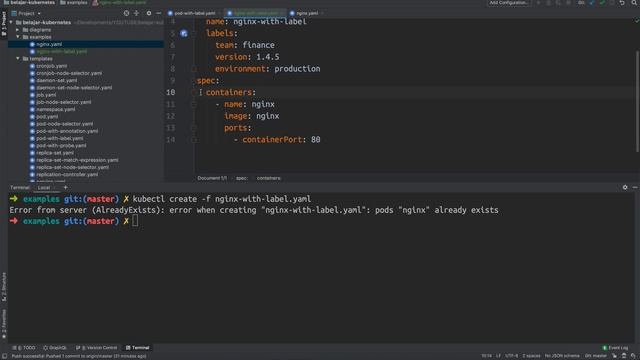Open the Version Control tool window tab
The width and height of the screenshot is (640, 360).
[x=97, y=348]
